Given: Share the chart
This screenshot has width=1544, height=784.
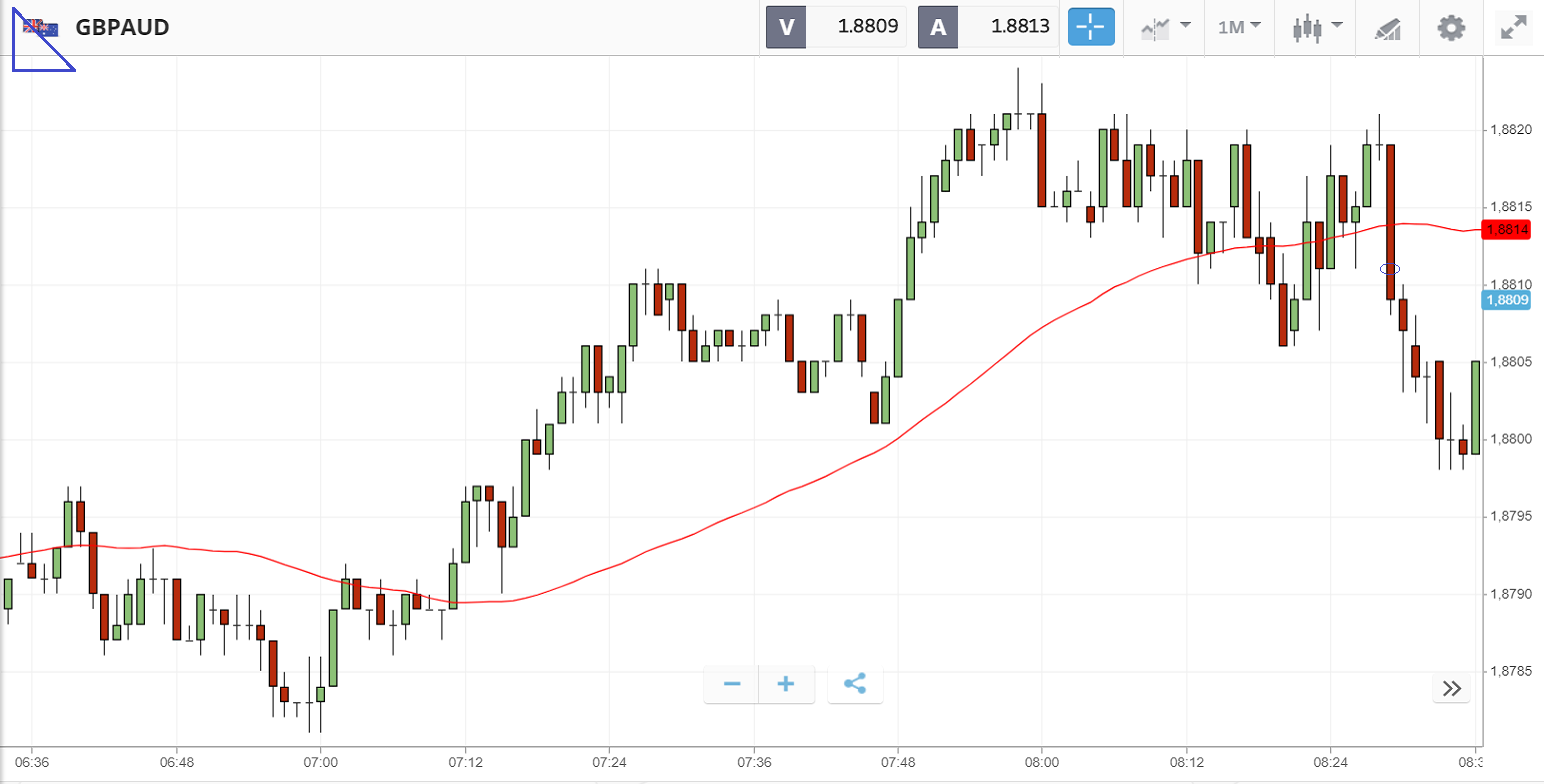Looking at the screenshot, I should pyautogui.click(x=855, y=684).
